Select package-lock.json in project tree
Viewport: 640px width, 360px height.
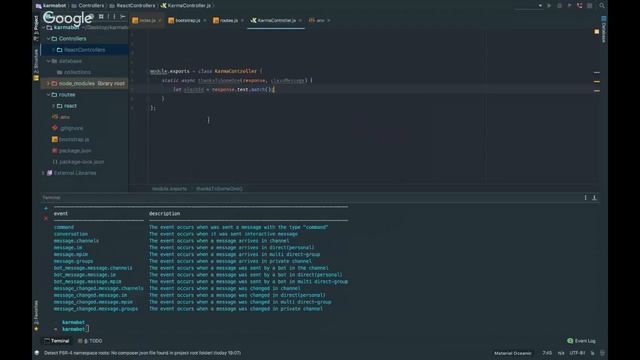point(78,162)
